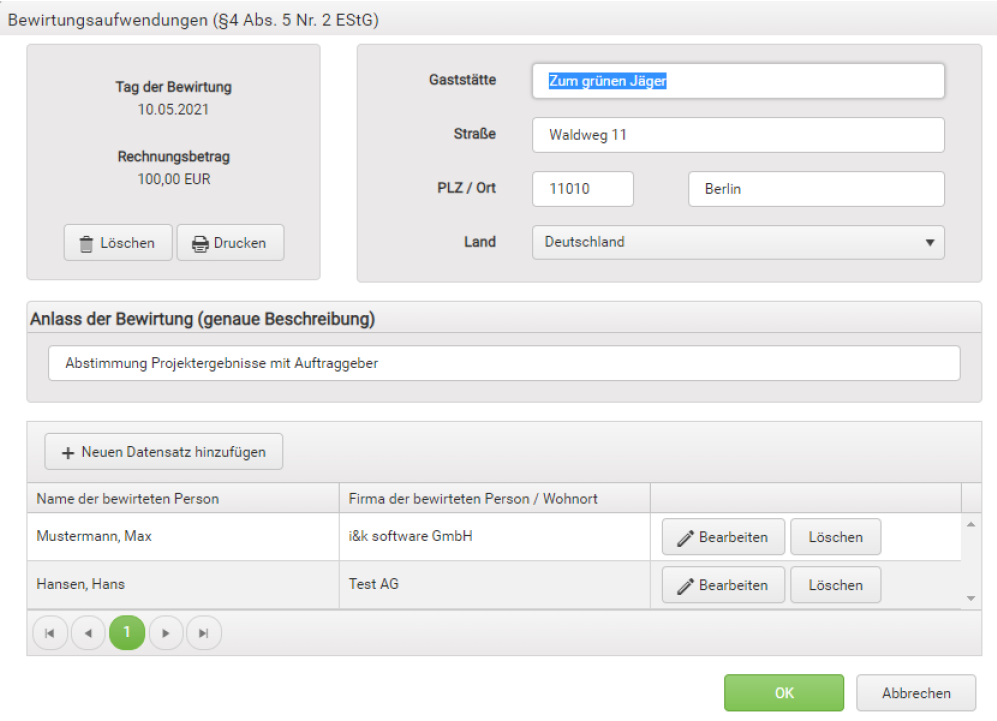Delete the Hansen, Hans row
997x721 pixels.
835,586
